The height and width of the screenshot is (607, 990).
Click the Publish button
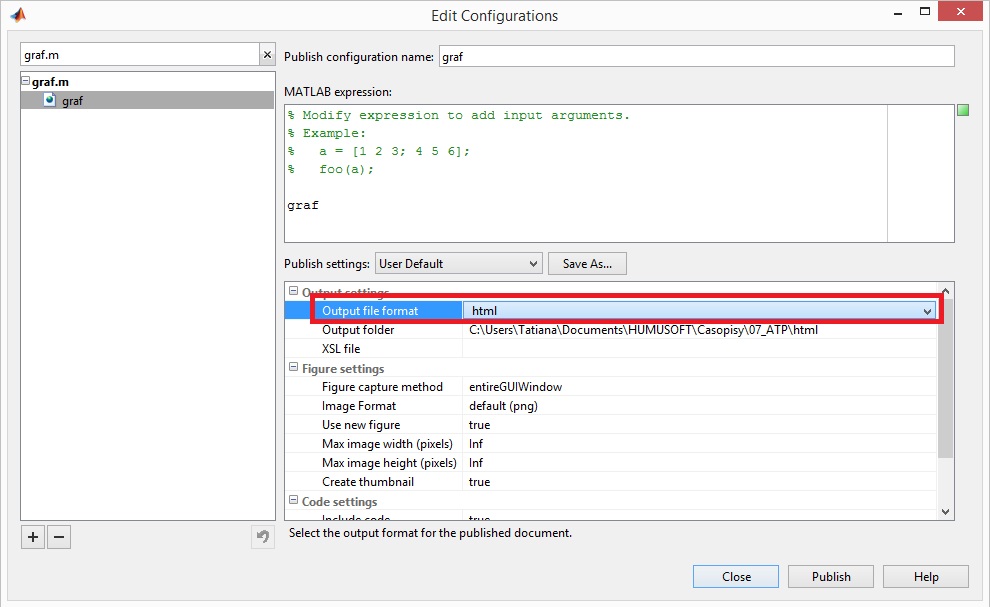pos(831,577)
